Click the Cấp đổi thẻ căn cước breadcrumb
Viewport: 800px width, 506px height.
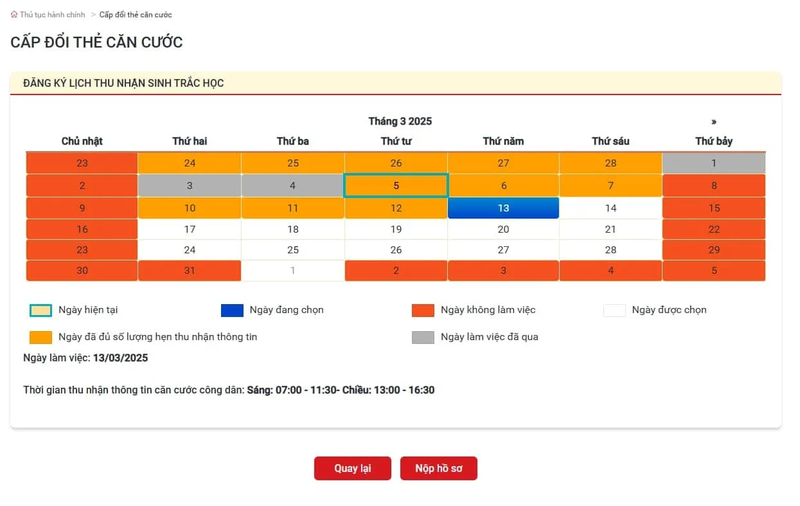point(136,15)
